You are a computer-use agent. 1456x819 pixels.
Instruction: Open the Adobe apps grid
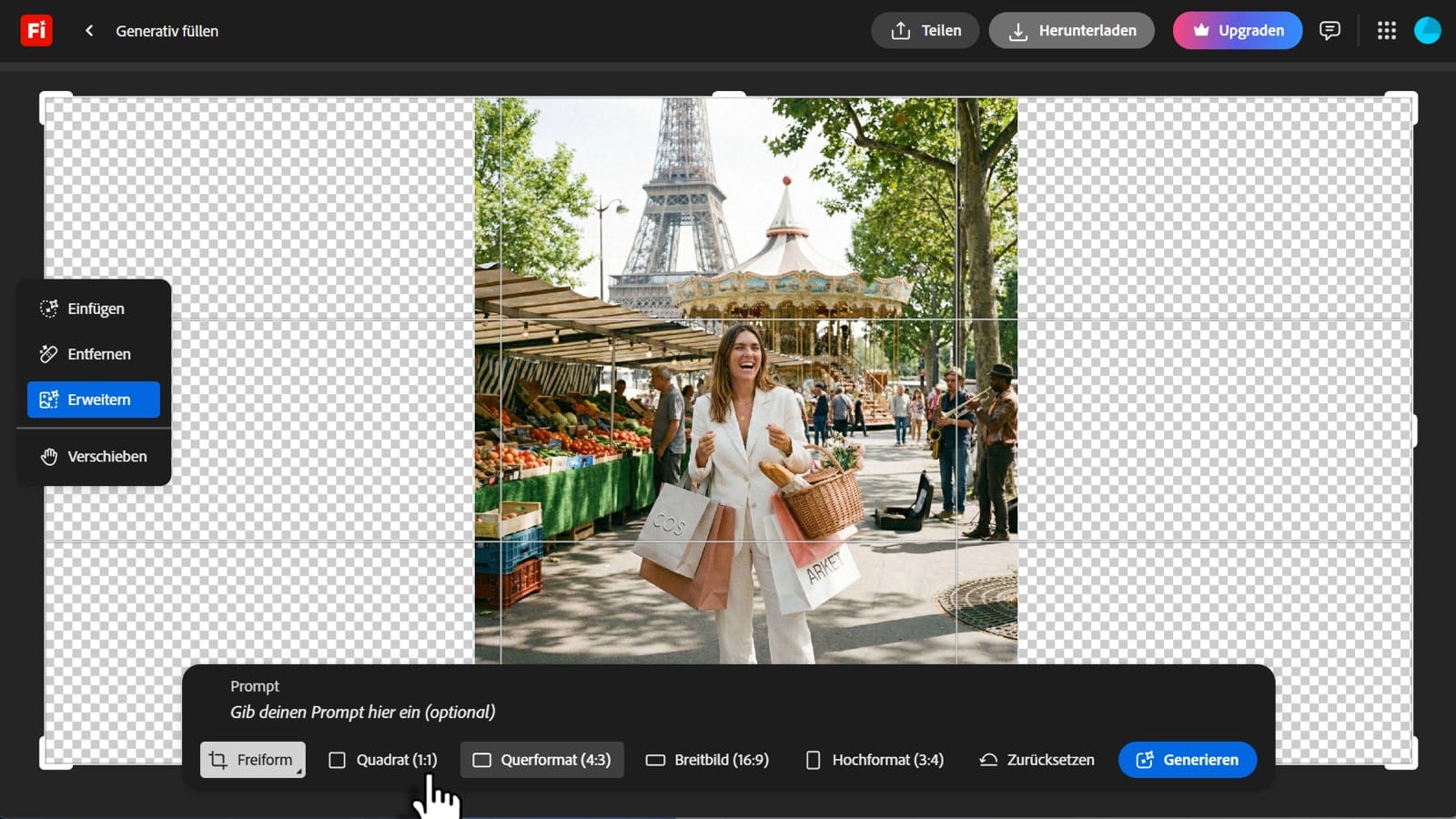[x=1386, y=30]
